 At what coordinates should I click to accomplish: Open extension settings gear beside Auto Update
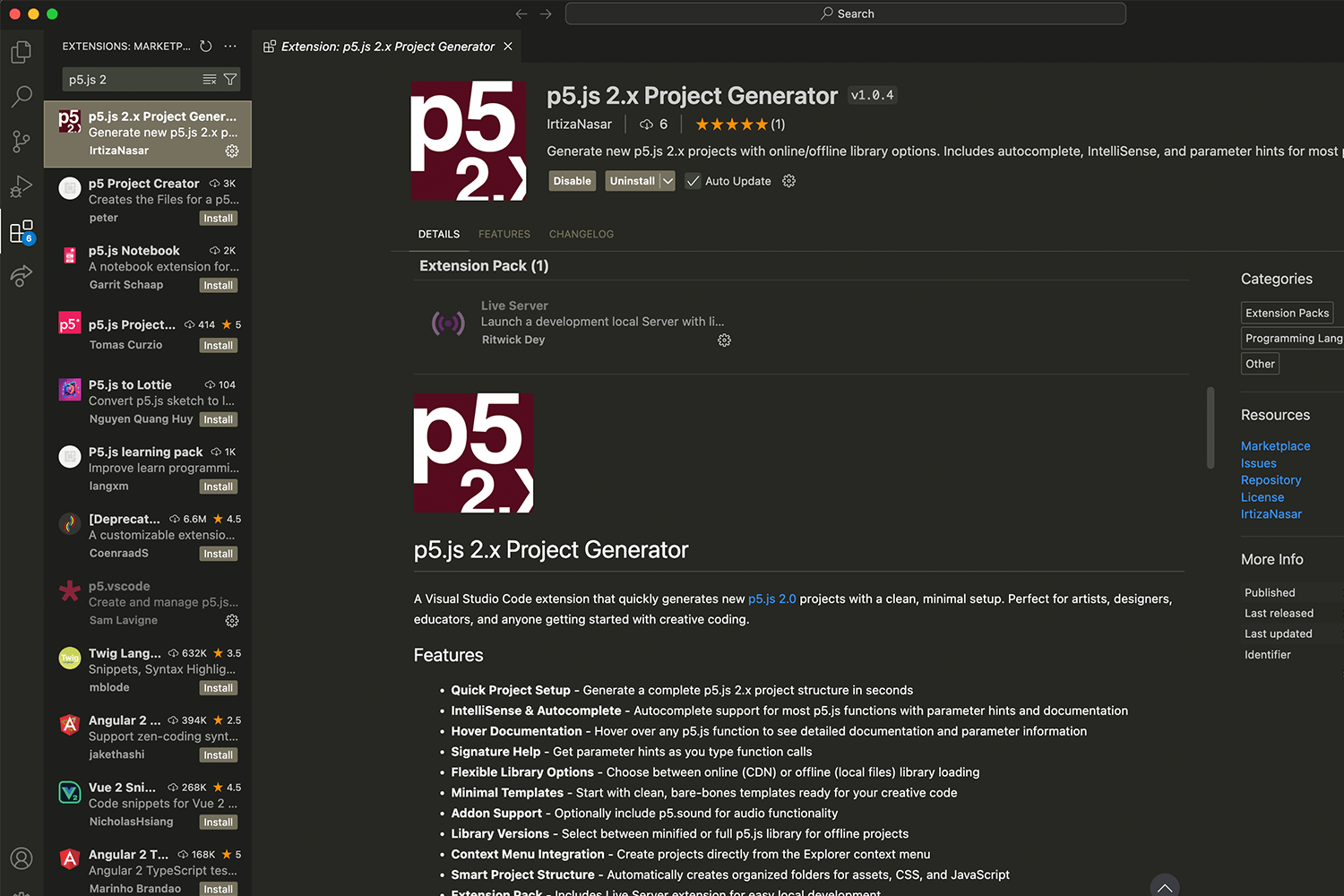pyautogui.click(x=788, y=181)
